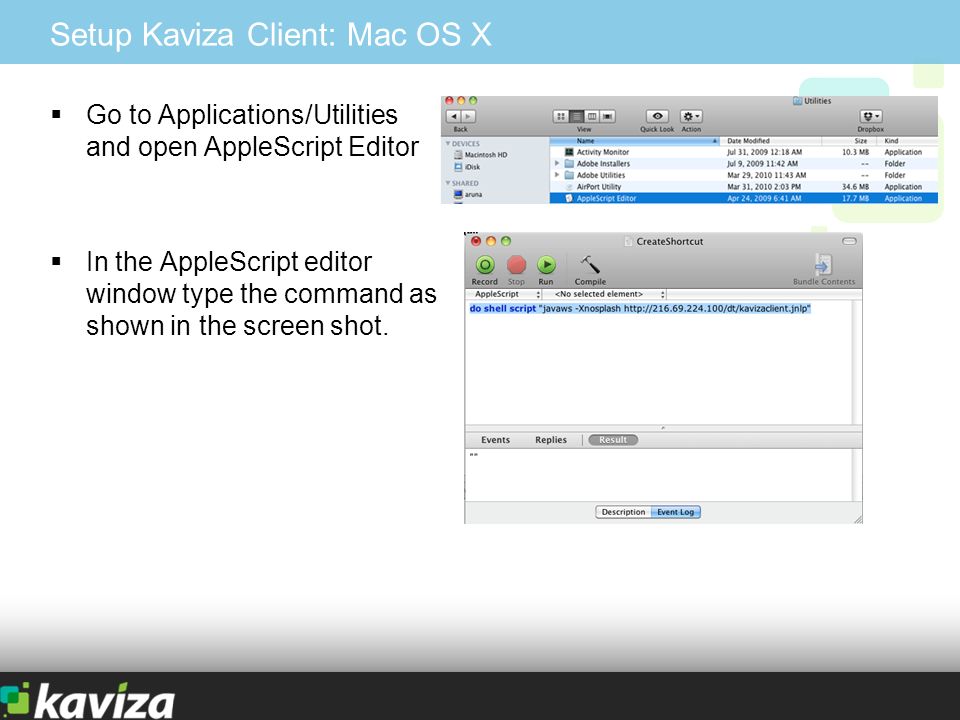The width and height of the screenshot is (960, 720).
Task: Click the CreateShortcut toolbar toggle pill
Action: [x=849, y=241]
